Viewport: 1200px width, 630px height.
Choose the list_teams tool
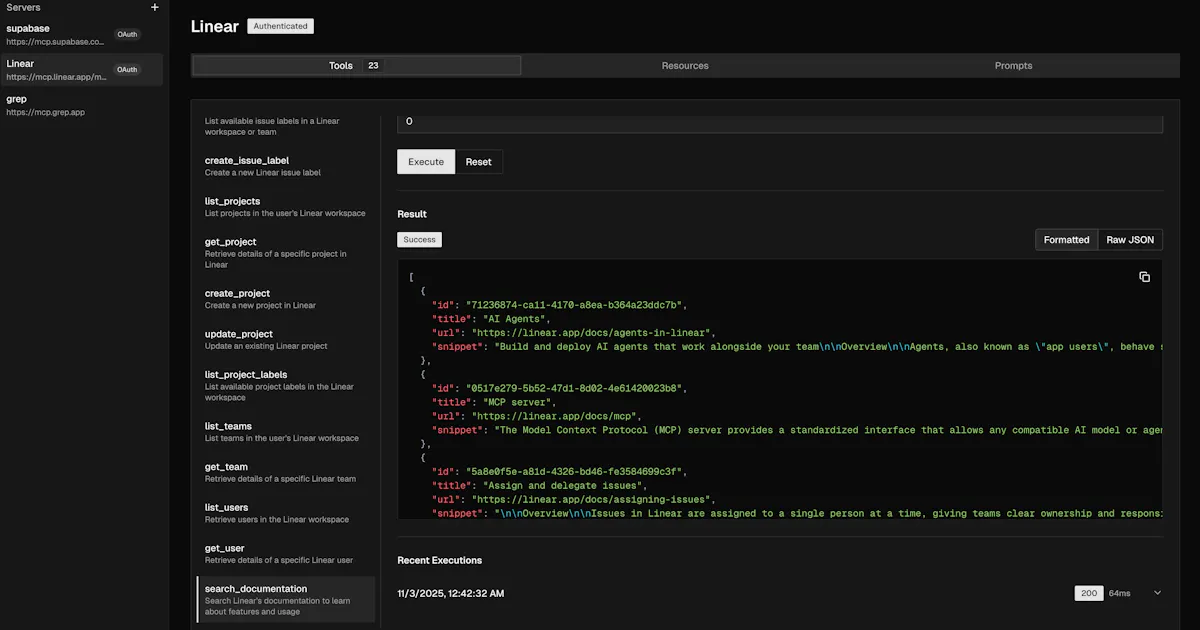pos(286,432)
